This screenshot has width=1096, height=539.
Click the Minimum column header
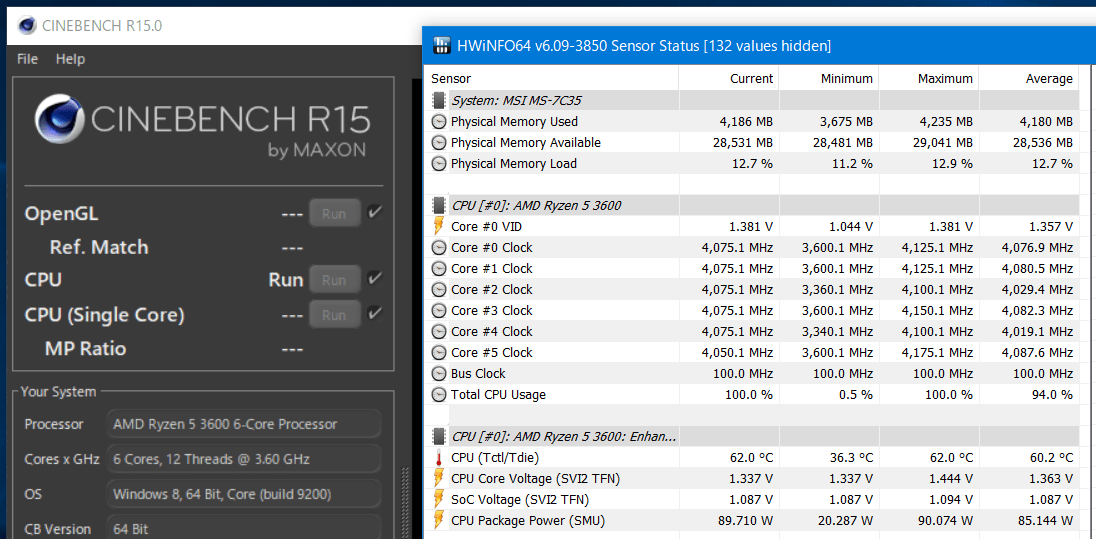(x=828, y=78)
